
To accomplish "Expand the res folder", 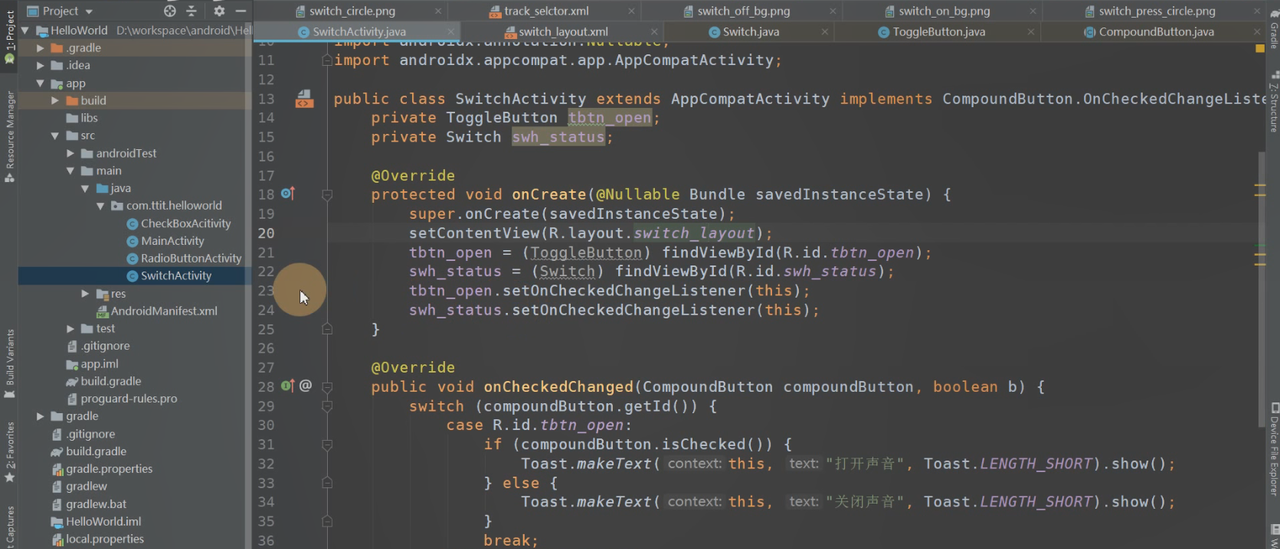I will point(86,294).
